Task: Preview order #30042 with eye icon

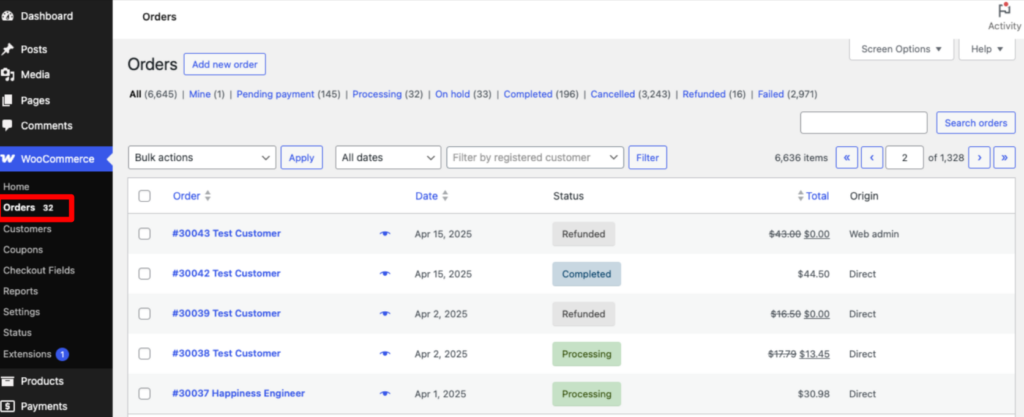Action: [385, 274]
